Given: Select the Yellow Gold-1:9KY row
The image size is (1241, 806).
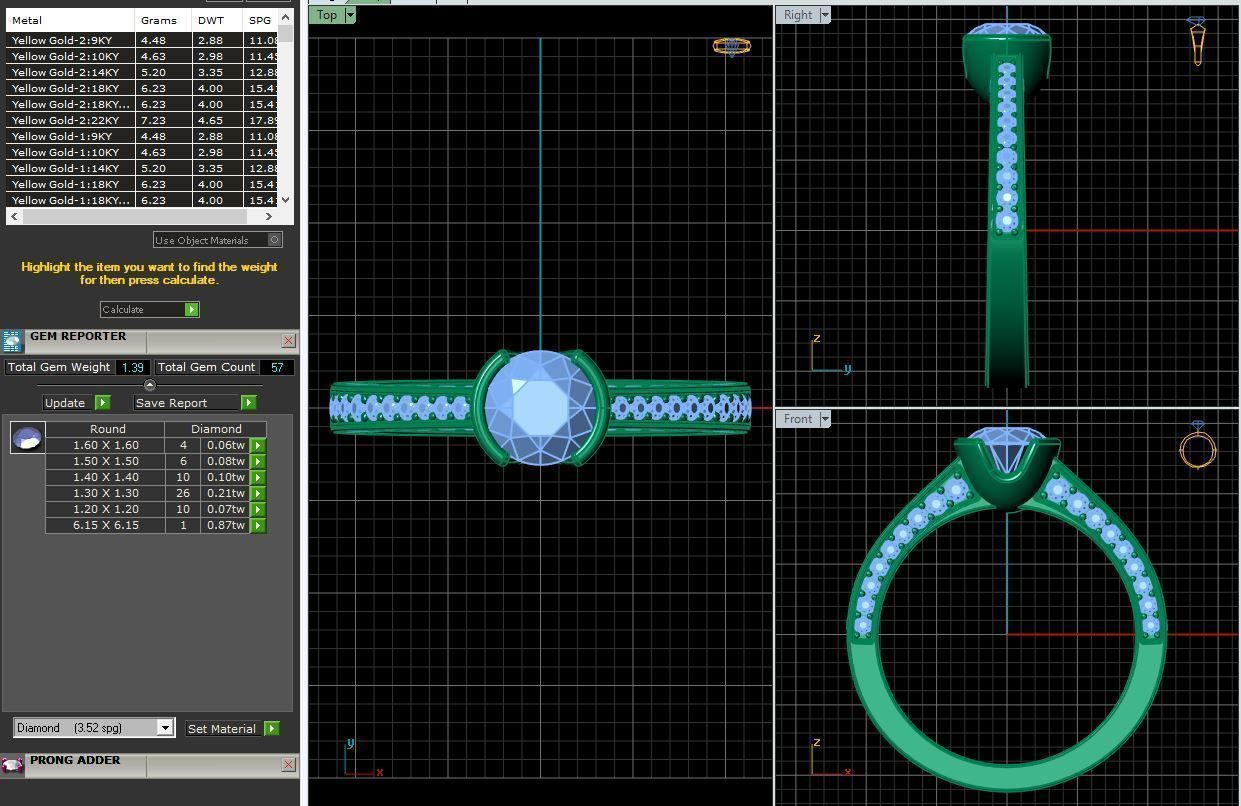Looking at the screenshot, I should click(x=142, y=136).
